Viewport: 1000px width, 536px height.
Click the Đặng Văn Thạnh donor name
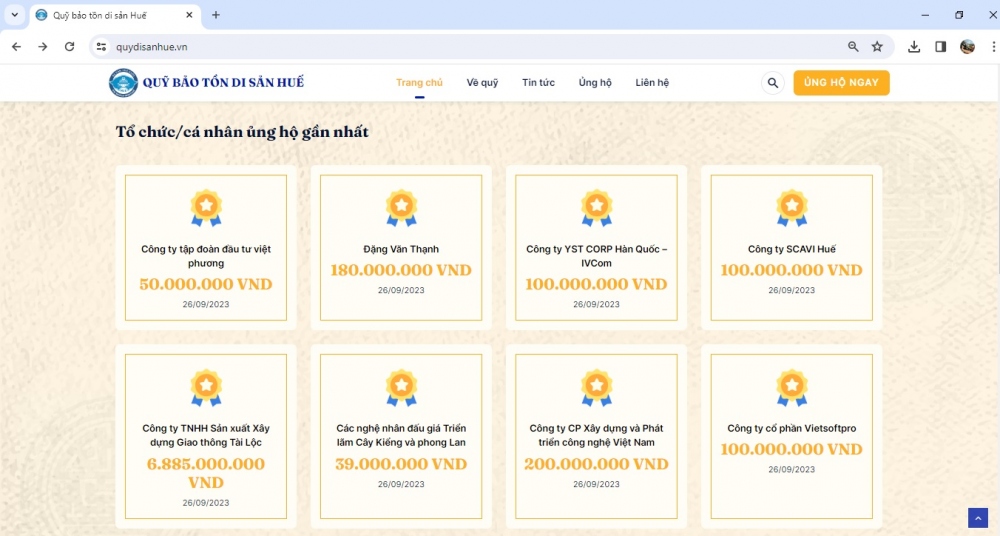click(401, 249)
